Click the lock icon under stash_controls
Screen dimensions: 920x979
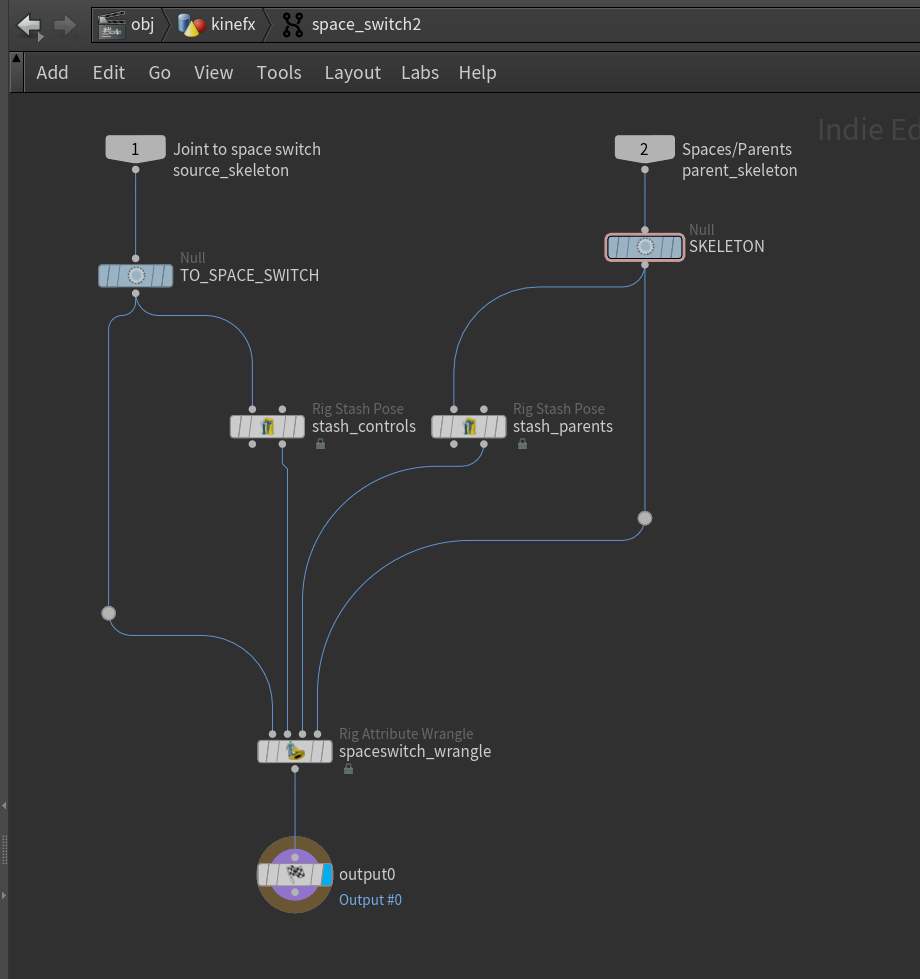tap(320, 444)
